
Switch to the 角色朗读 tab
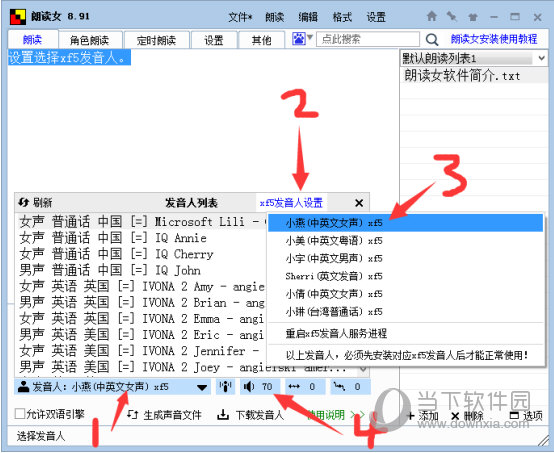(x=90, y=40)
